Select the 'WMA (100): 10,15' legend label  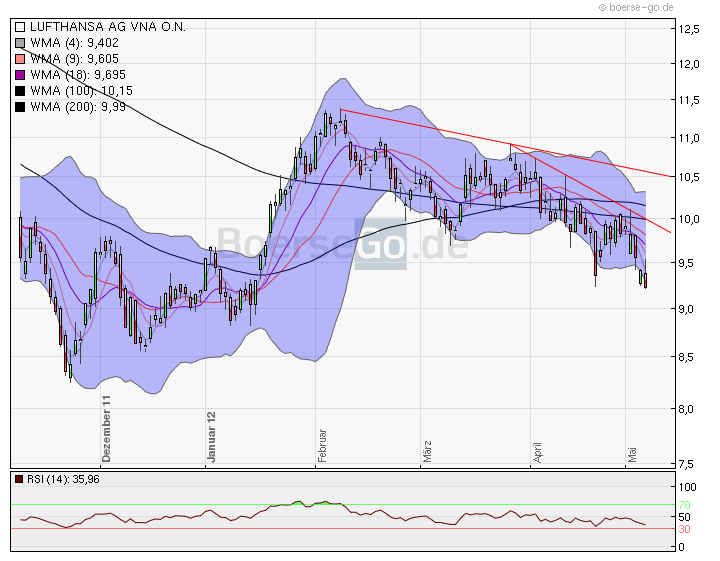click(81, 91)
